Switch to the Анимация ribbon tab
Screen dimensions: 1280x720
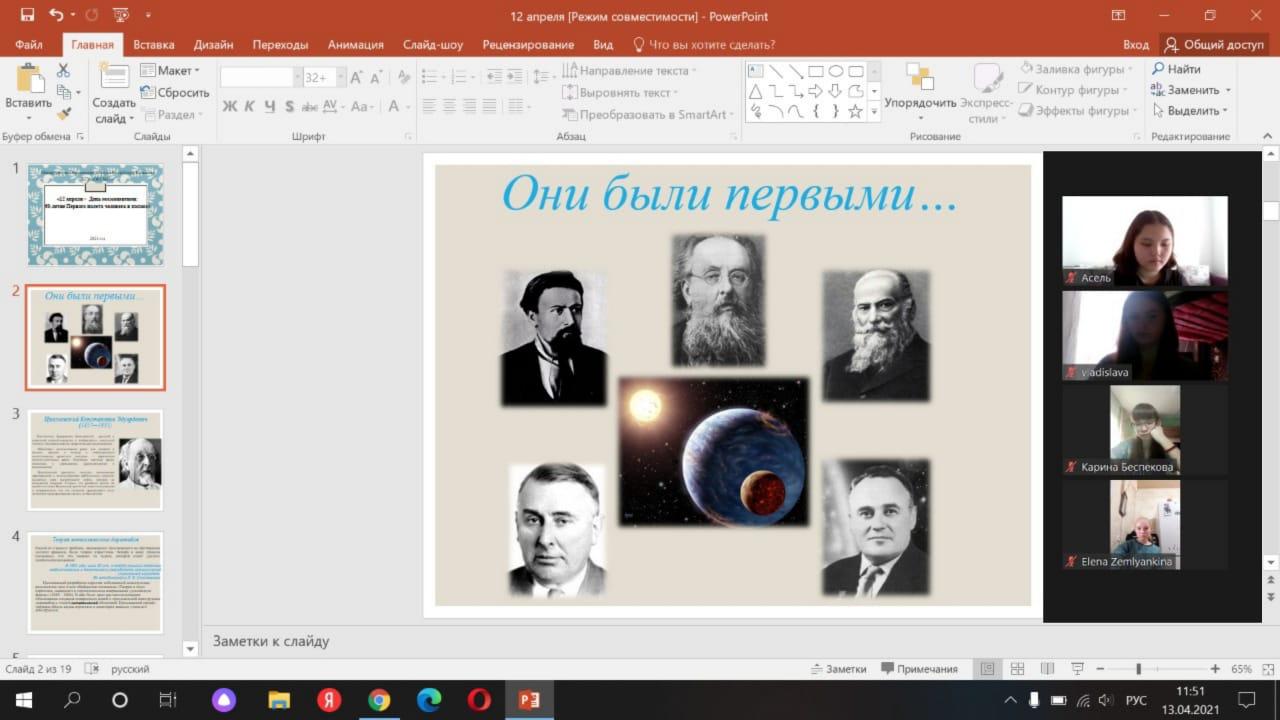click(x=355, y=45)
